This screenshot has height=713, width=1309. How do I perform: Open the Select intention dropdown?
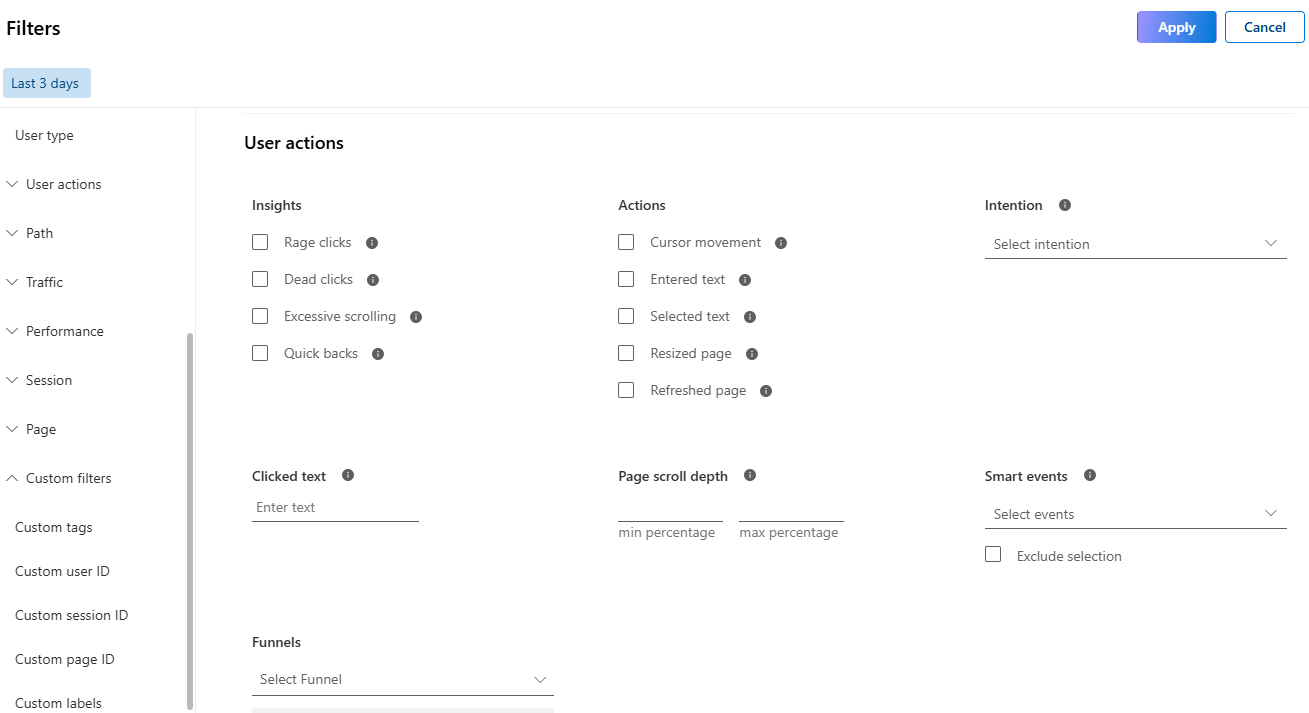pyautogui.click(x=1136, y=244)
